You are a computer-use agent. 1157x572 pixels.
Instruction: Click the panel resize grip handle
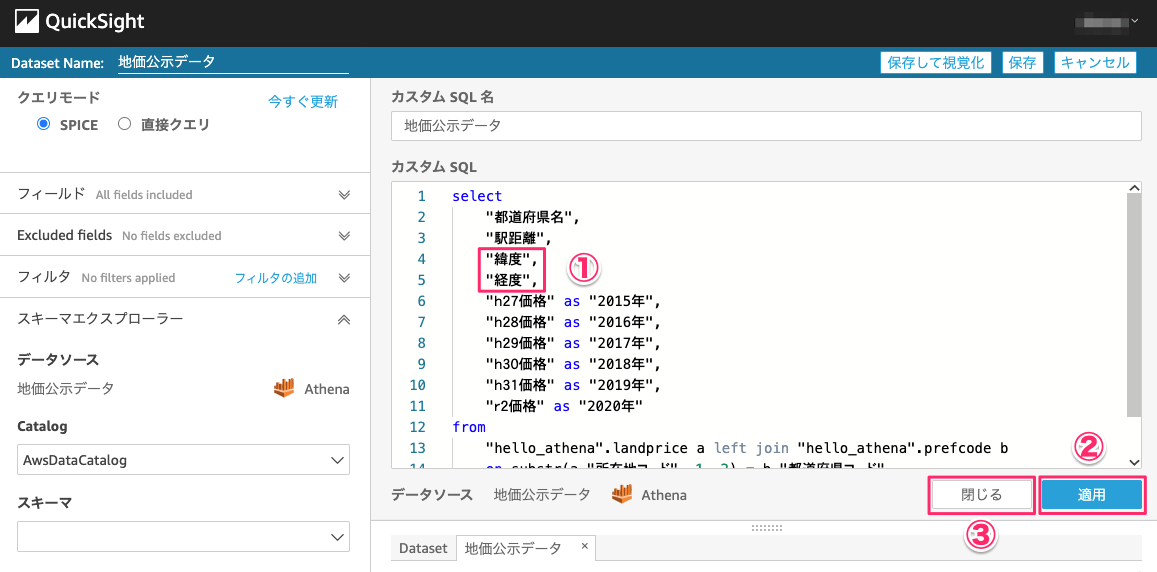(766, 527)
